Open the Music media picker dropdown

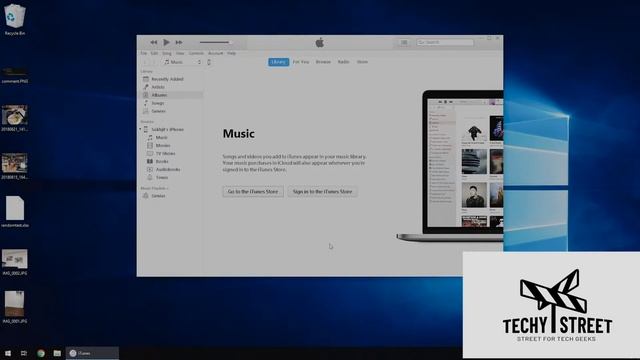point(182,62)
